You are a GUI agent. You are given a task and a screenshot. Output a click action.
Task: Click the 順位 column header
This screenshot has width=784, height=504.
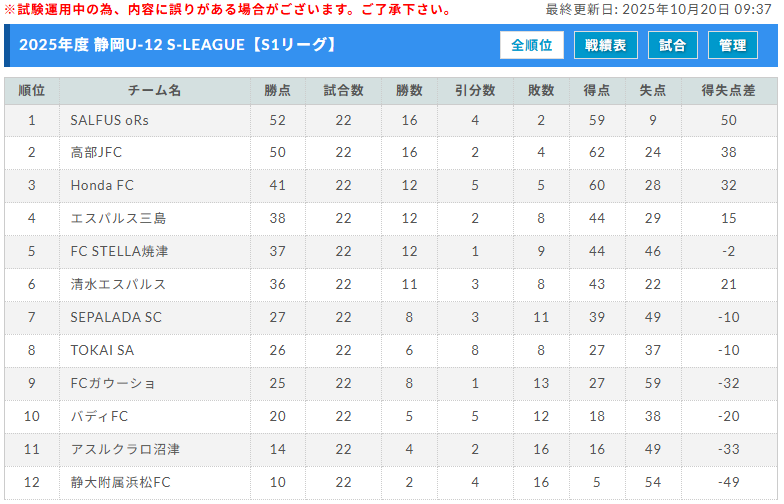click(32, 91)
